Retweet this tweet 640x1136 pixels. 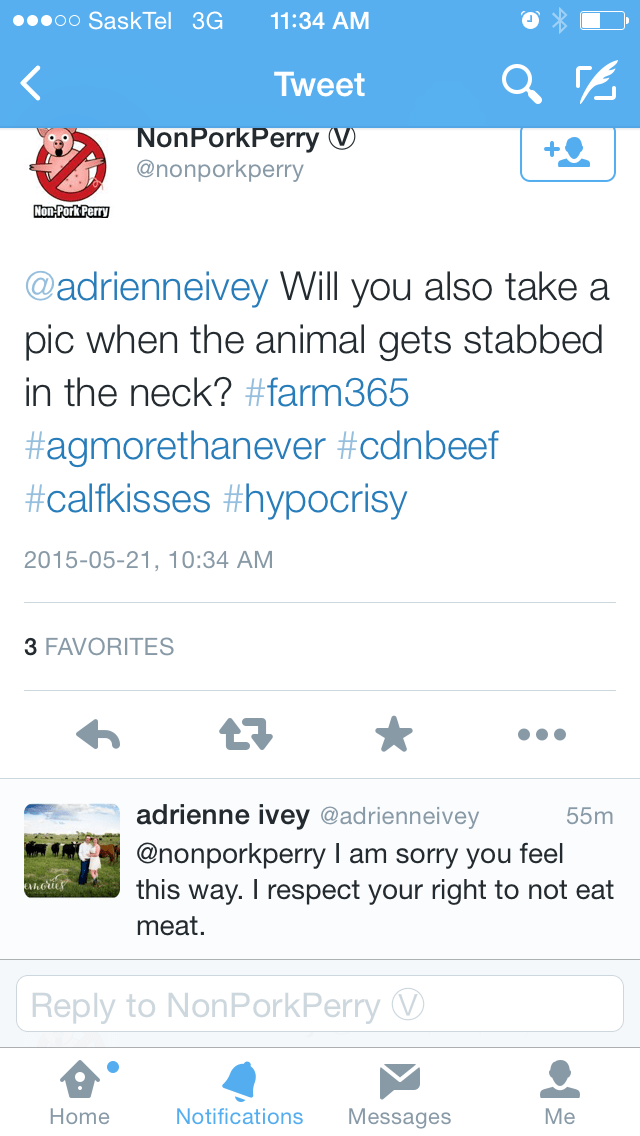tap(245, 735)
